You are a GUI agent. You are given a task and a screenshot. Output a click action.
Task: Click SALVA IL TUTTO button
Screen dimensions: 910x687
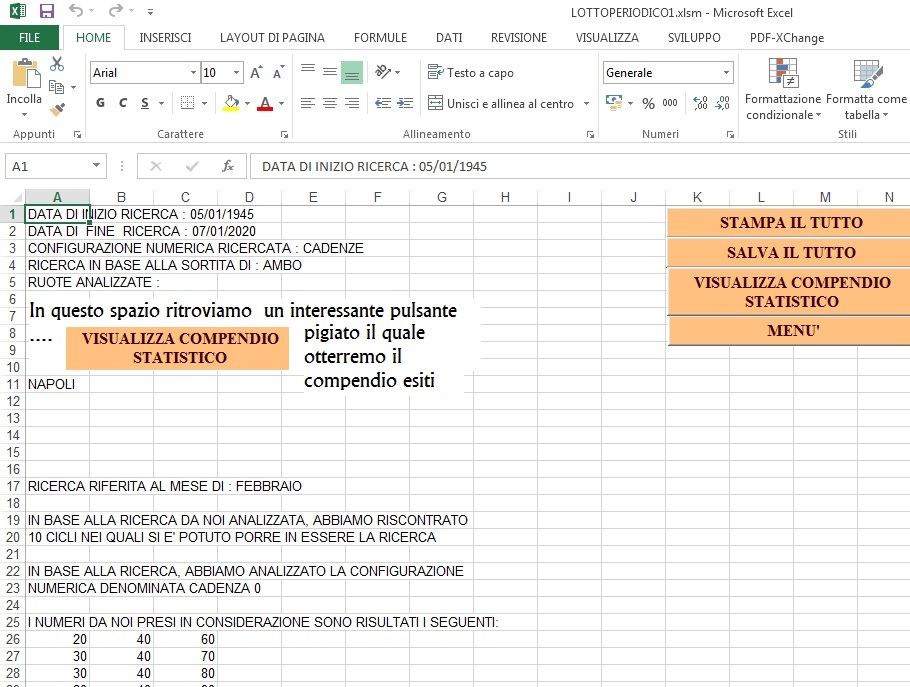point(790,252)
